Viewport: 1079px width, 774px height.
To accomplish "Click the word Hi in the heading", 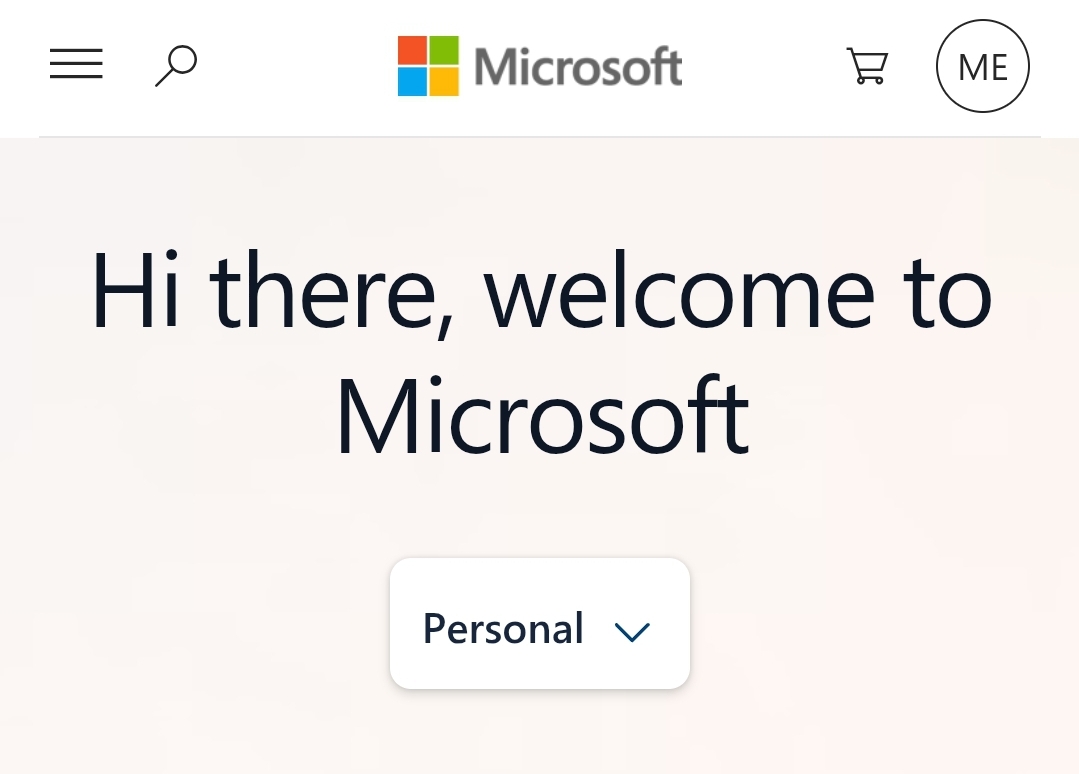I will tap(136, 290).
